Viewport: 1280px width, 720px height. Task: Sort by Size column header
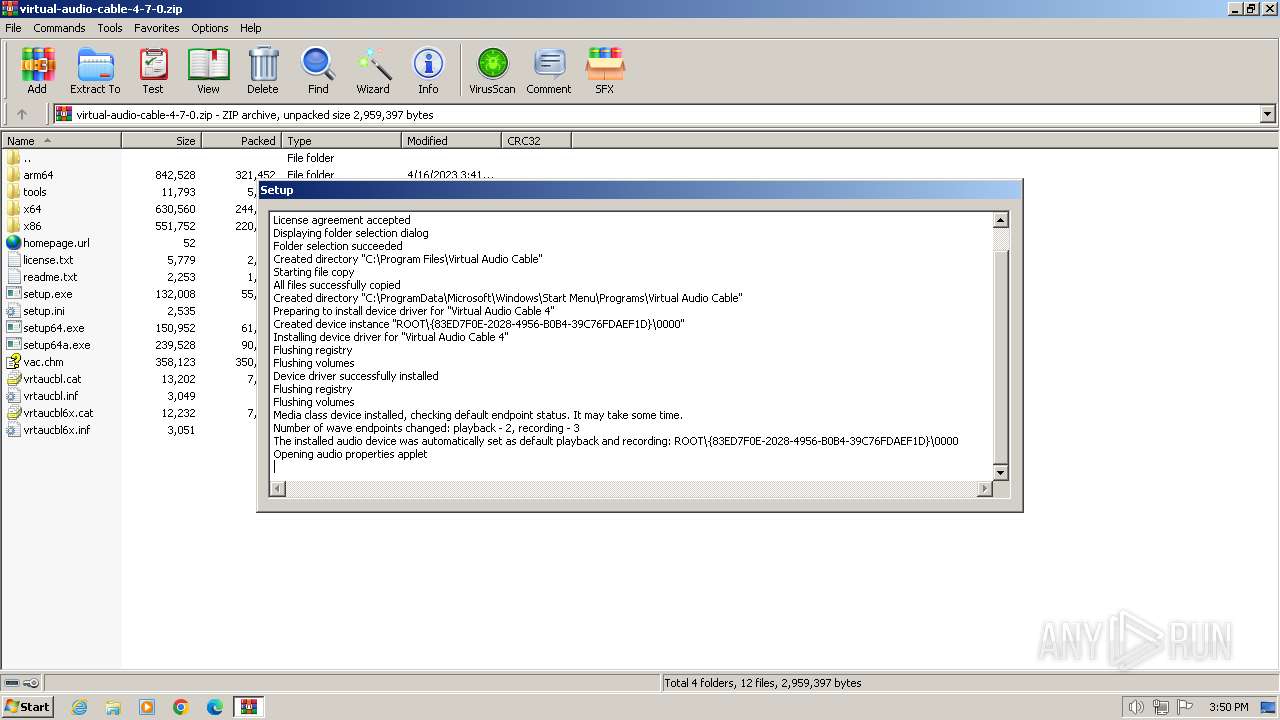click(x=161, y=141)
